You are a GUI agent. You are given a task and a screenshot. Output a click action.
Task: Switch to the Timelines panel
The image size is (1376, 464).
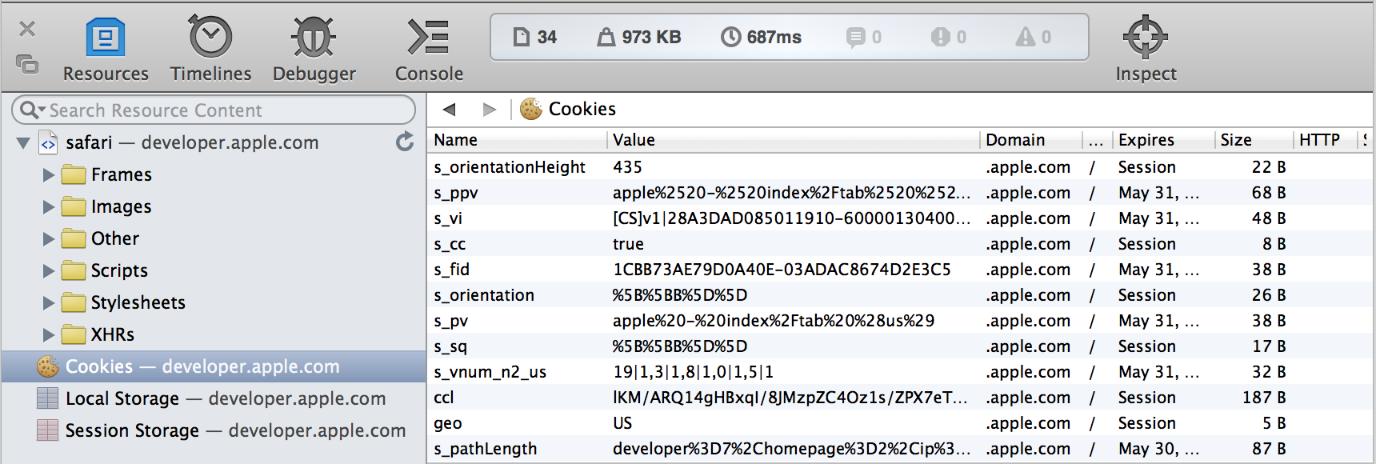click(210, 50)
